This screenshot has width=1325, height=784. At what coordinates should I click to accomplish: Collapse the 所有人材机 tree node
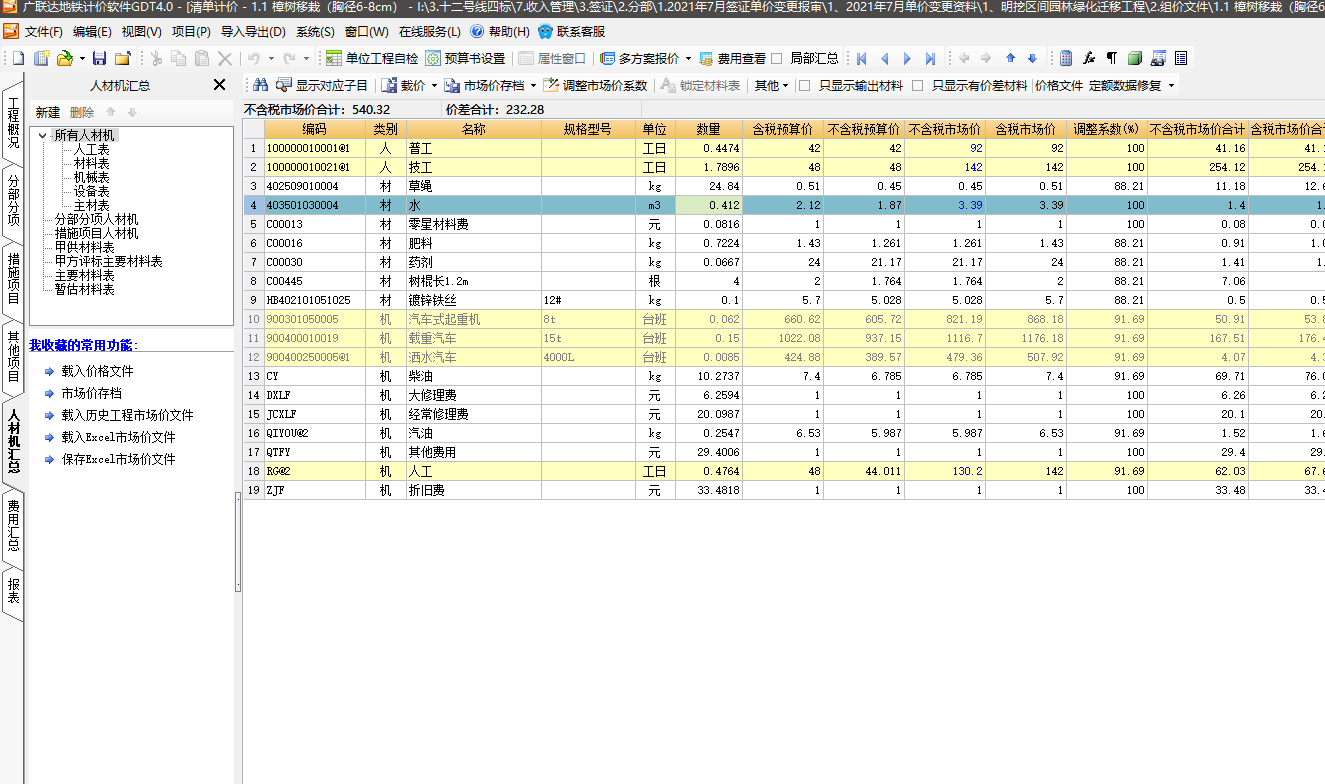coord(43,135)
